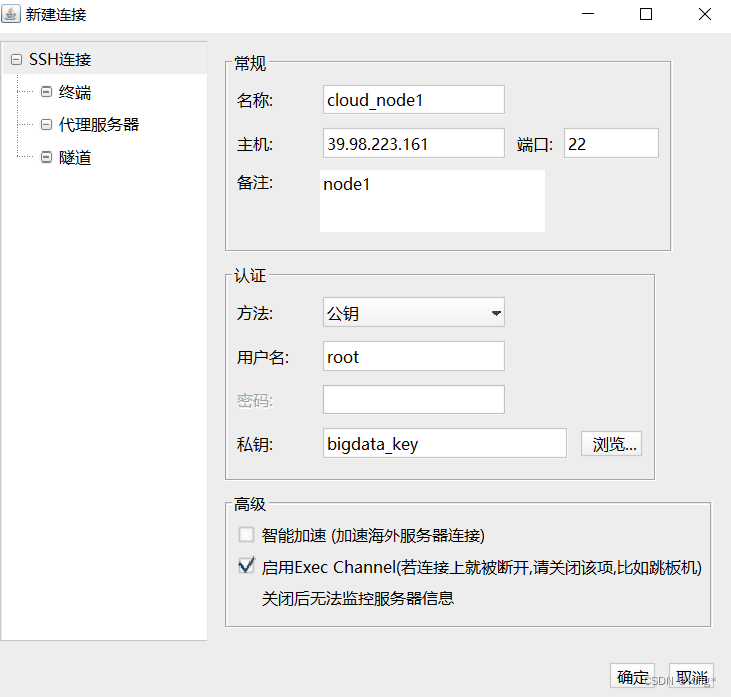Close the 新建连接 dialog
The width and height of the screenshot is (731, 697).
pos(704,14)
